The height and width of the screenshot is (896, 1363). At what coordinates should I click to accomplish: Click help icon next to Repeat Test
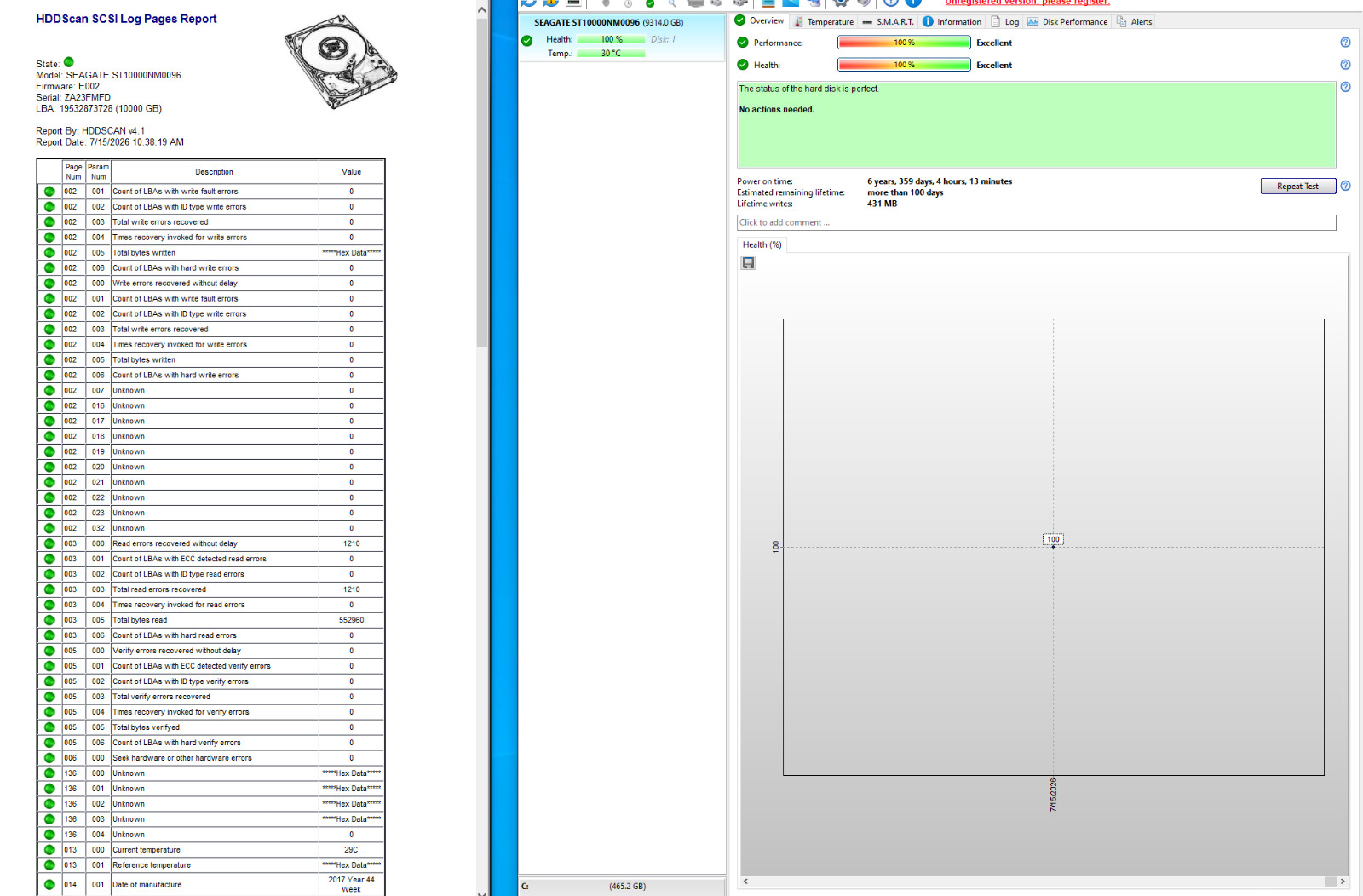[x=1345, y=186]
